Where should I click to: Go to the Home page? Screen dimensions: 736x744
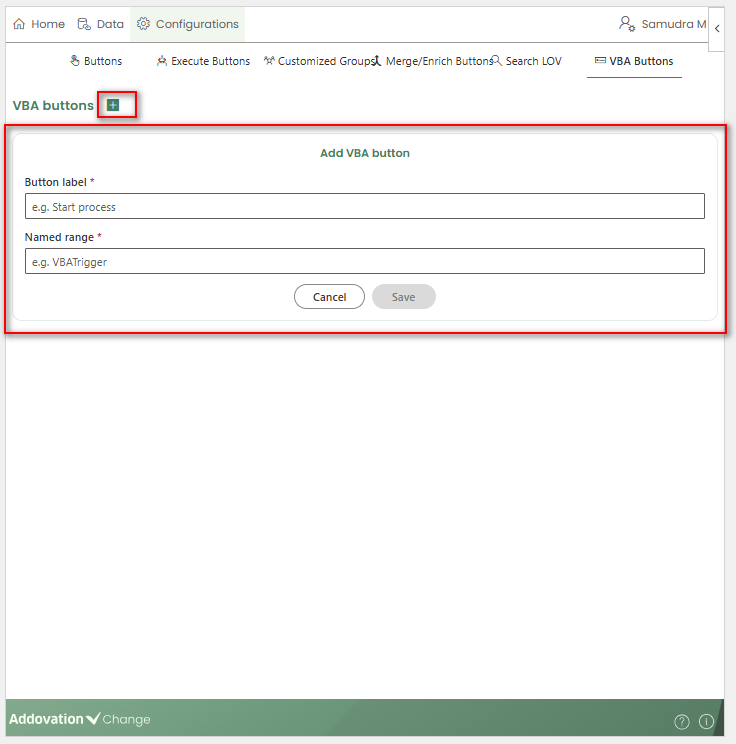coord(39,24)
